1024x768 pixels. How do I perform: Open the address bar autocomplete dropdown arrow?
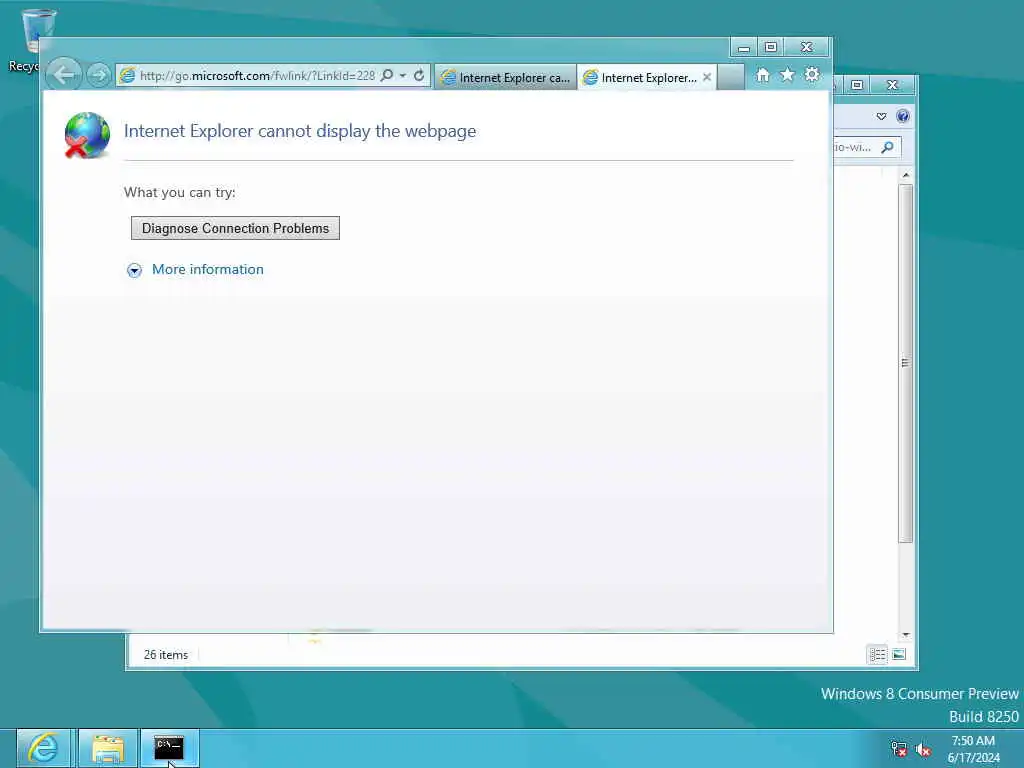[x=403, y=75]
